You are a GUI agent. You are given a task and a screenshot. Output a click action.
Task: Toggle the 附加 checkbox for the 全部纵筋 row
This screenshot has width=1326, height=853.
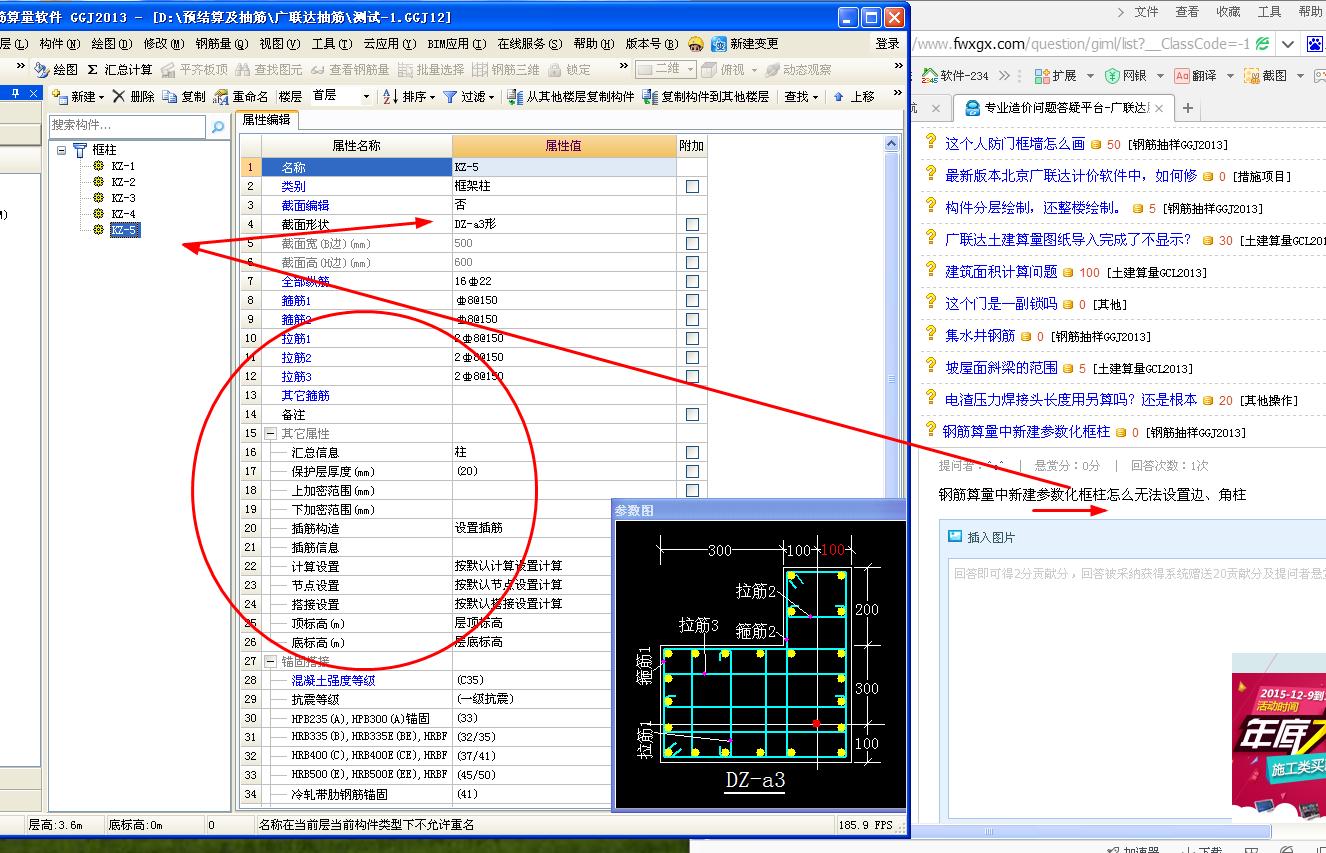point(692,282)
